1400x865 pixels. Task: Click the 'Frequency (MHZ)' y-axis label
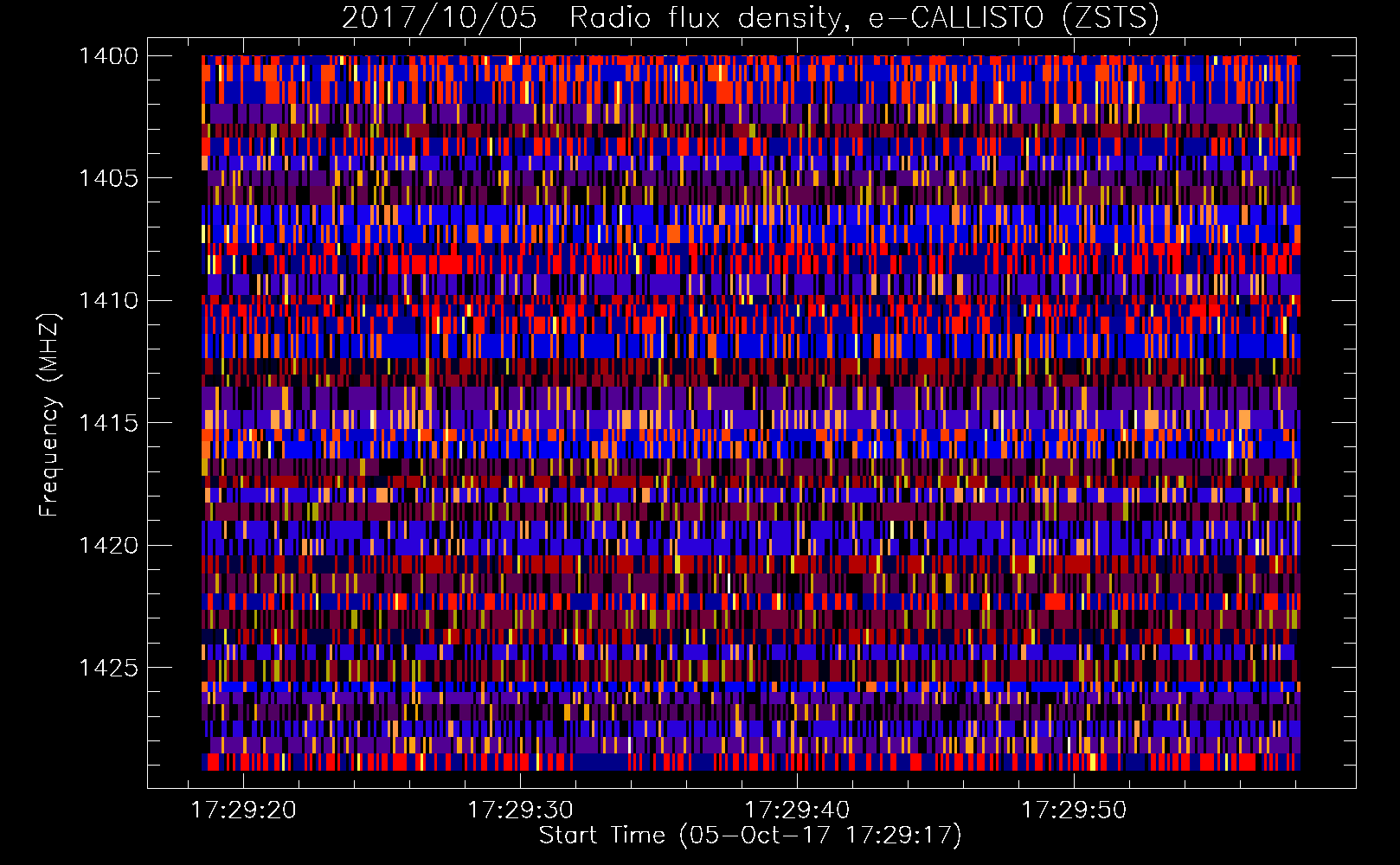49,415
